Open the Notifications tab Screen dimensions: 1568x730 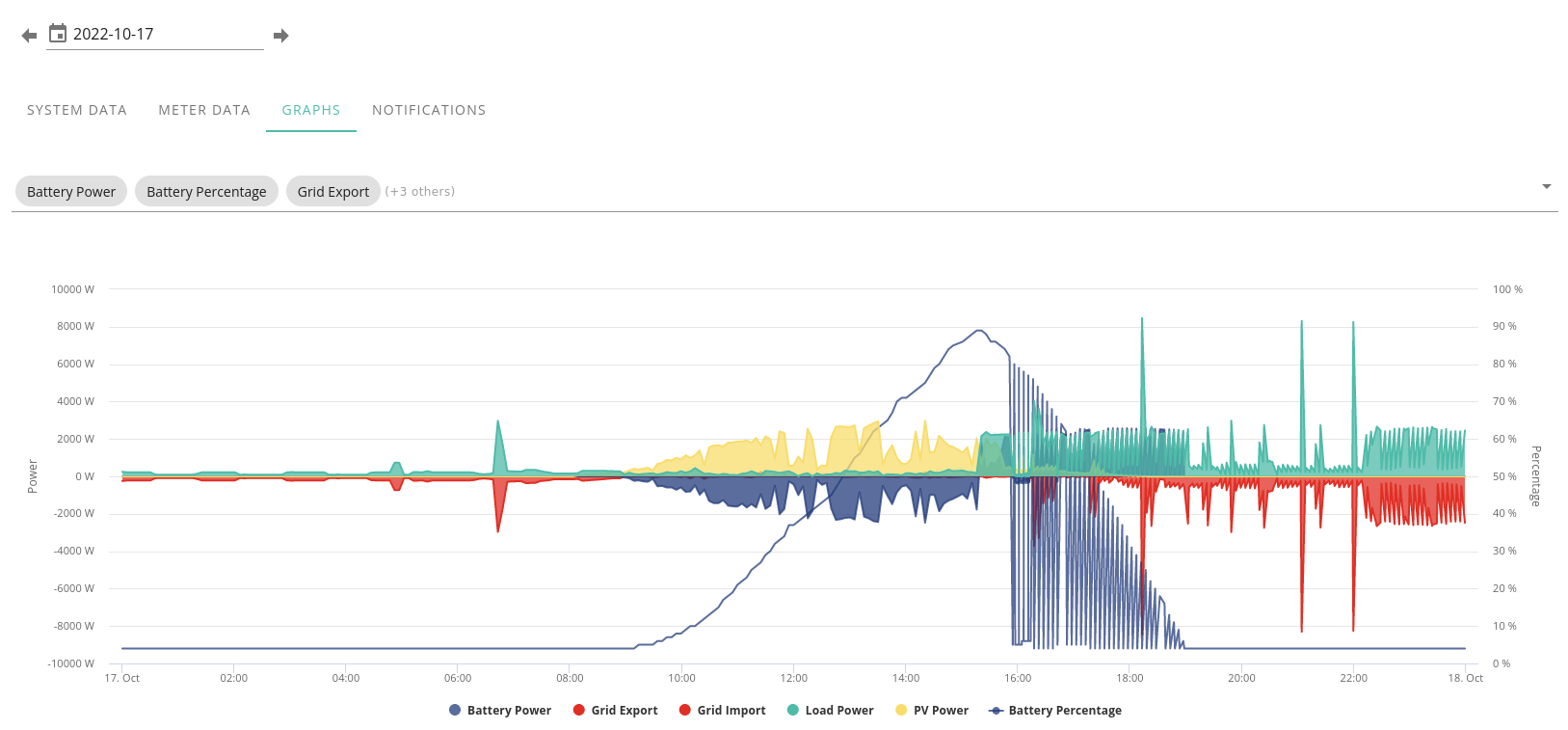(x=429, y=110)
